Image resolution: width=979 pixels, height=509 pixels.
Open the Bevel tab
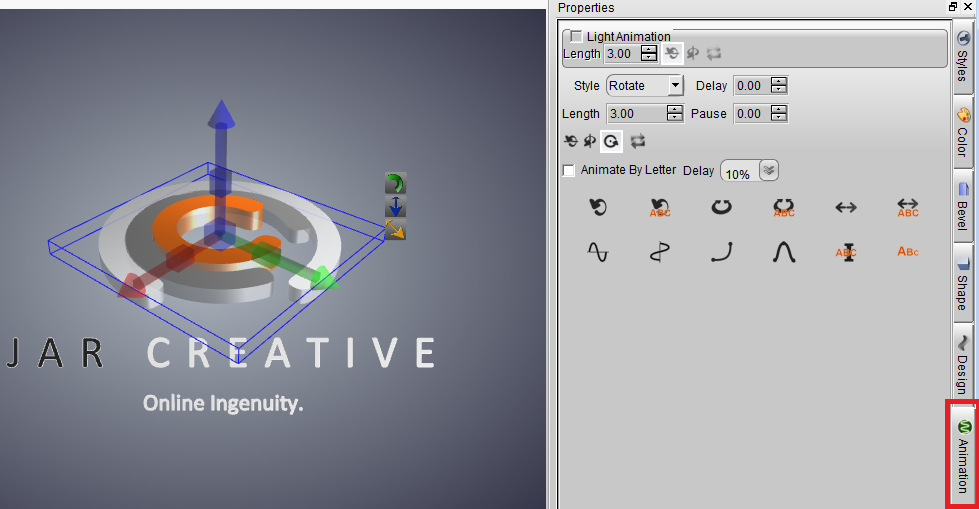[963, 207]
